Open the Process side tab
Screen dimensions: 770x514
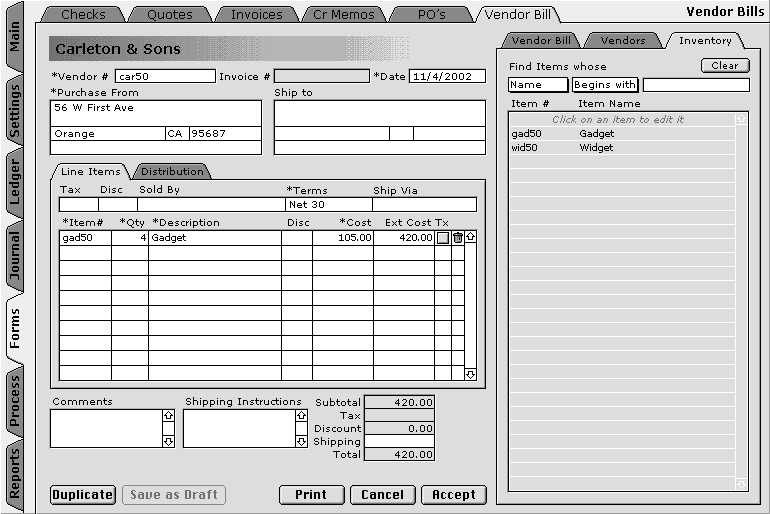click(14, 401)
